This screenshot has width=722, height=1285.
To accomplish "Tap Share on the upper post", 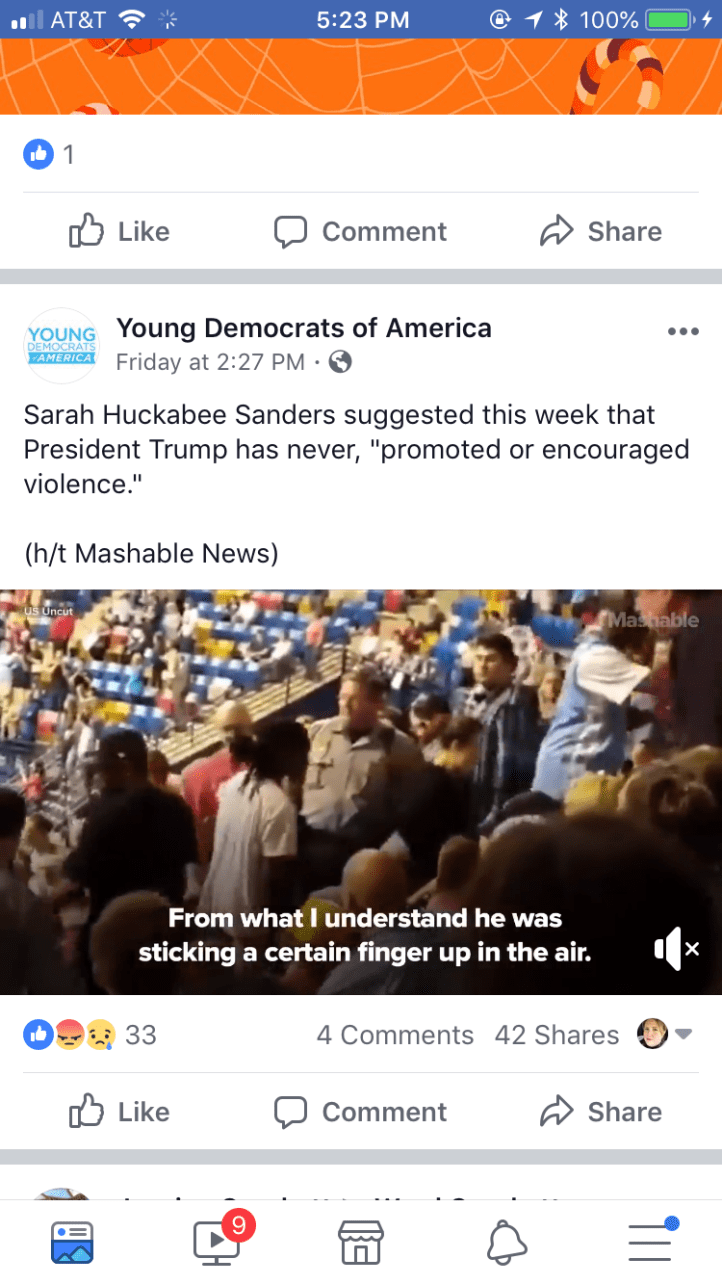I will [601, 231].
